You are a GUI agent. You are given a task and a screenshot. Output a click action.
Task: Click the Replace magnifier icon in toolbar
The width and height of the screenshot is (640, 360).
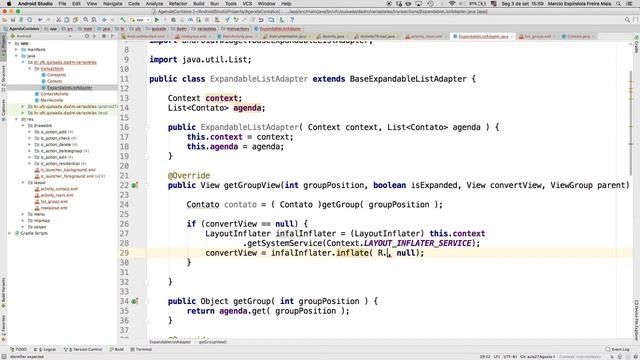point(94,20)
